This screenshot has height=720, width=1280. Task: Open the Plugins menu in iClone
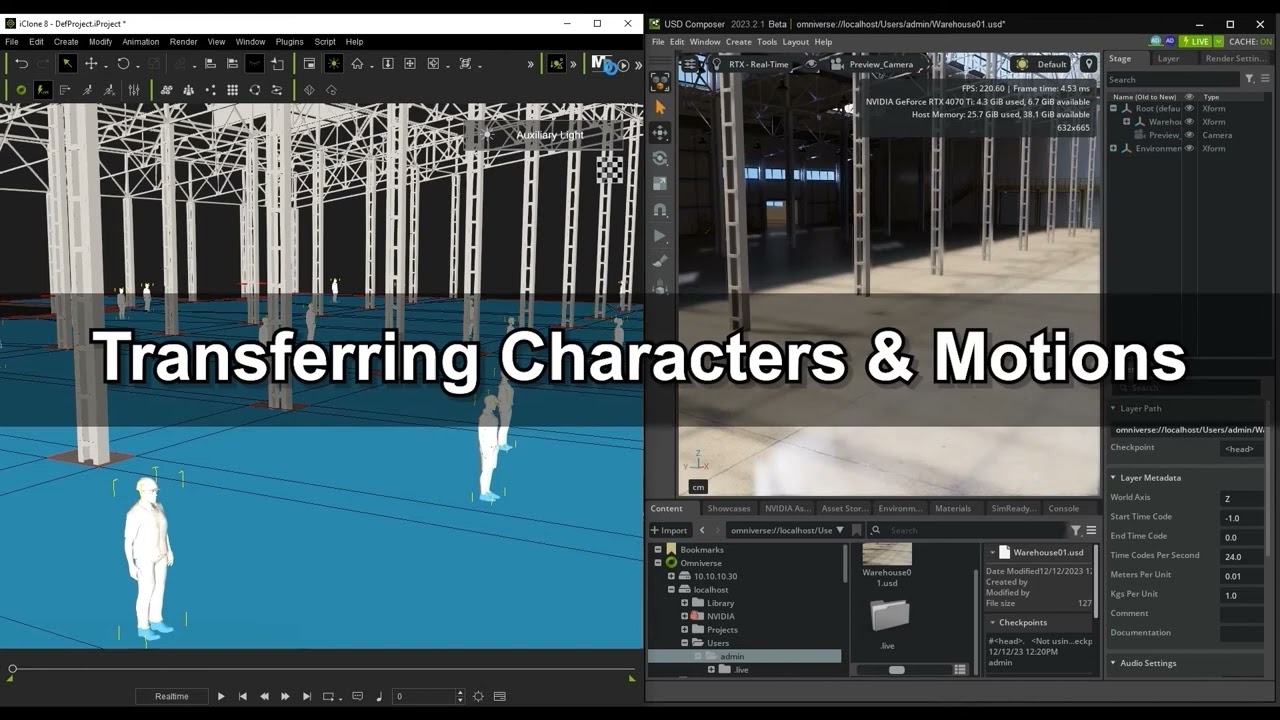289,42
